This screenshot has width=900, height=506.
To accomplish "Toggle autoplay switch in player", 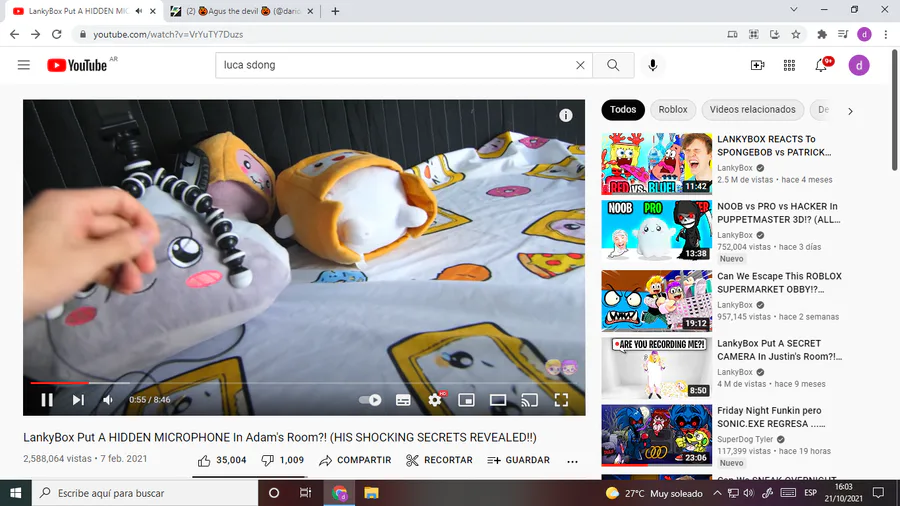I will click(370, 400).
